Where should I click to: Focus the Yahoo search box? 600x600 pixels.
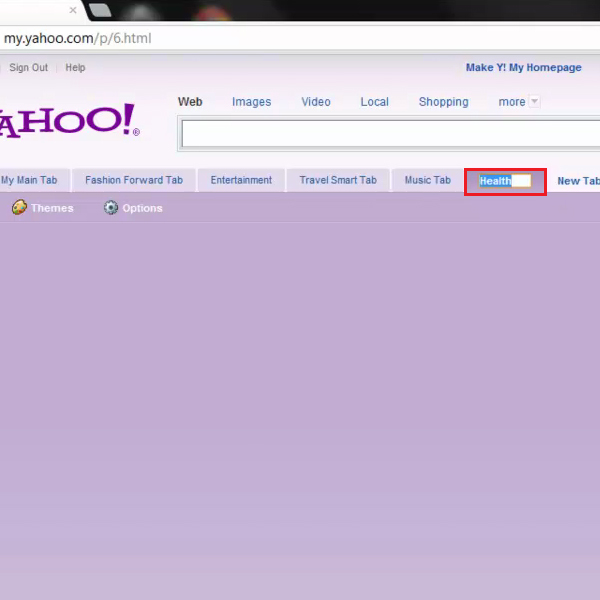point(390,134)
